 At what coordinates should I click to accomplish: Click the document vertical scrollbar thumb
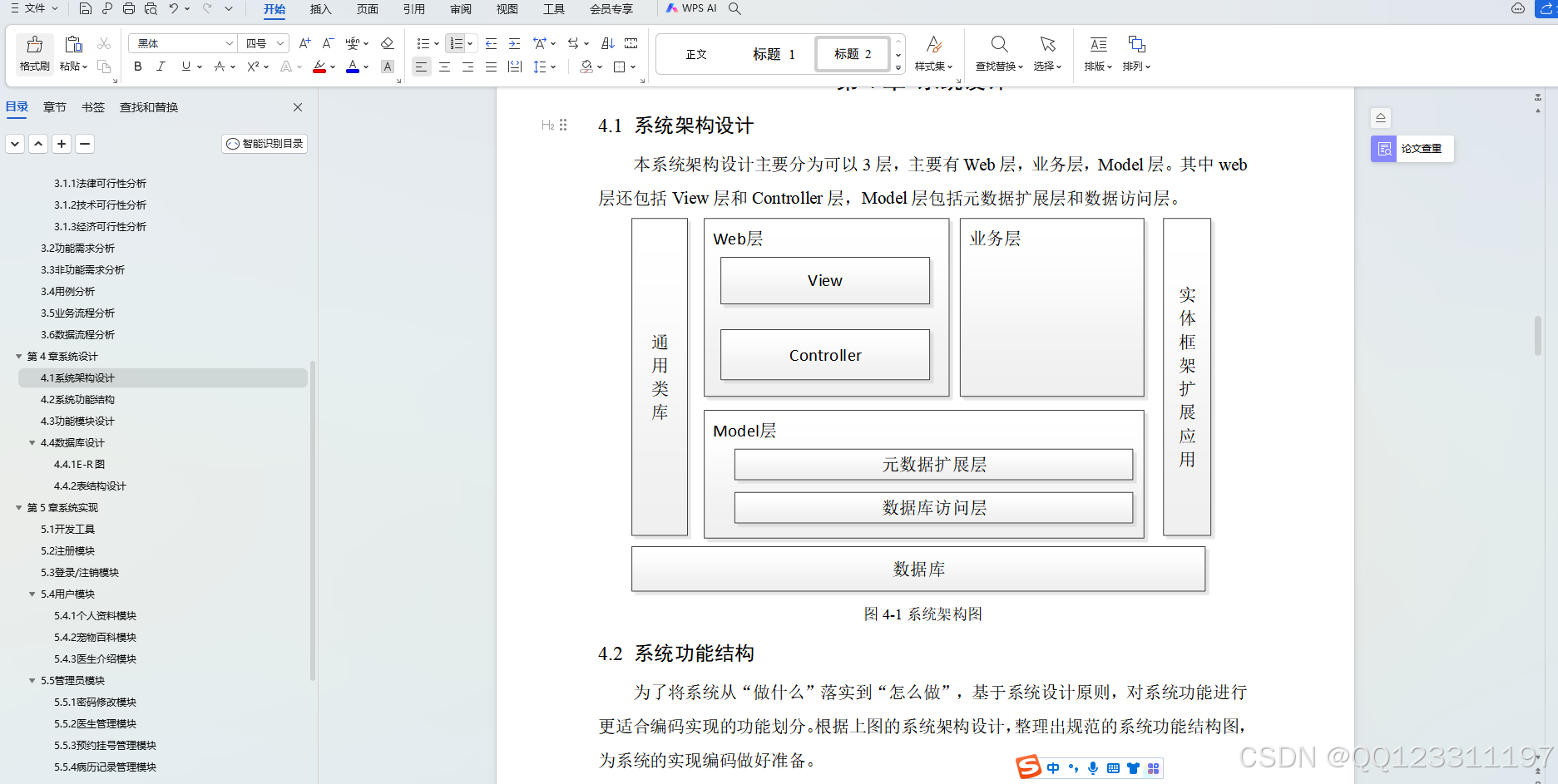tap(1538, 336)
